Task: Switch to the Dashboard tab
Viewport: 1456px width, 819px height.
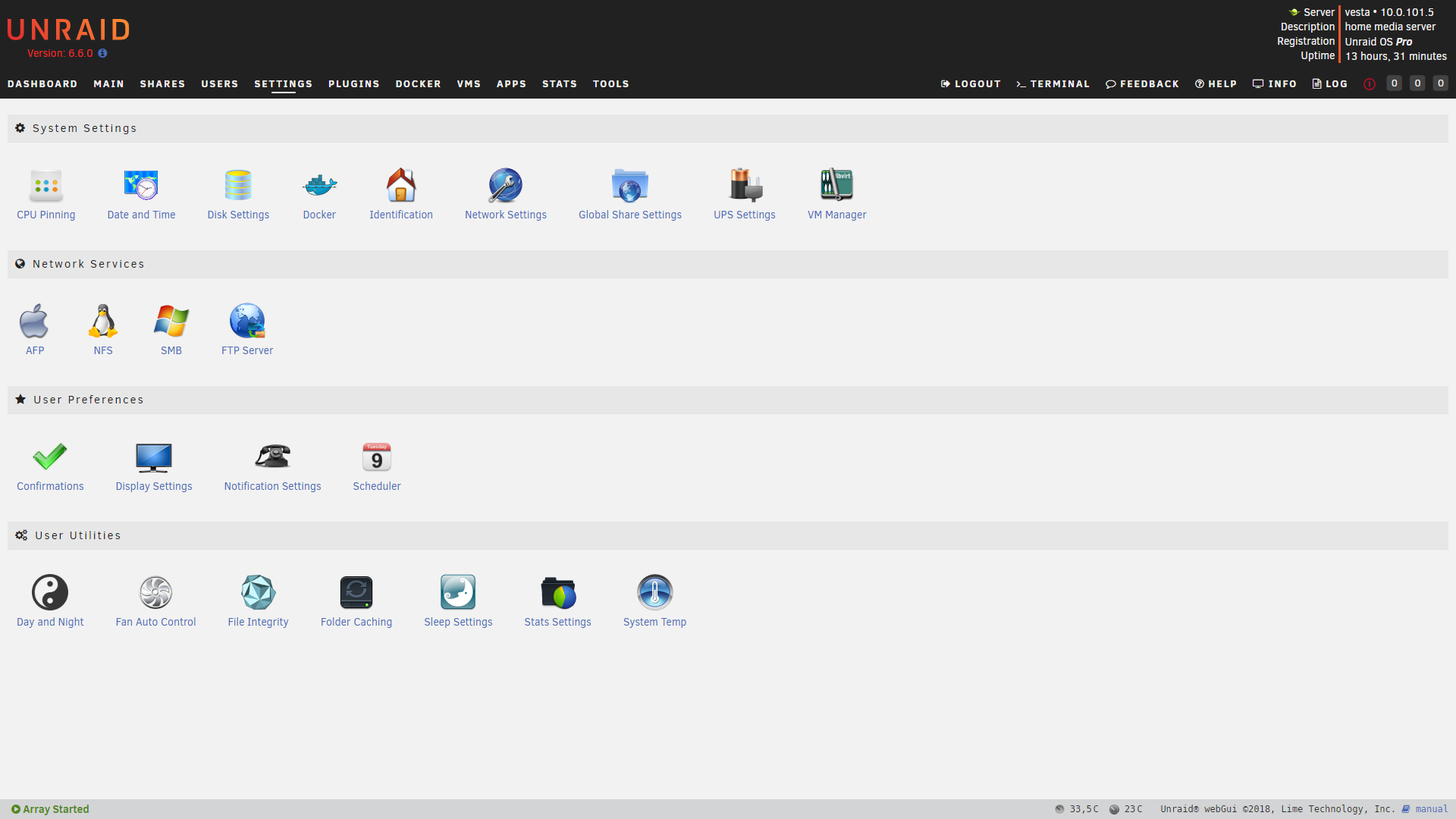Action: tap(42, 84)
